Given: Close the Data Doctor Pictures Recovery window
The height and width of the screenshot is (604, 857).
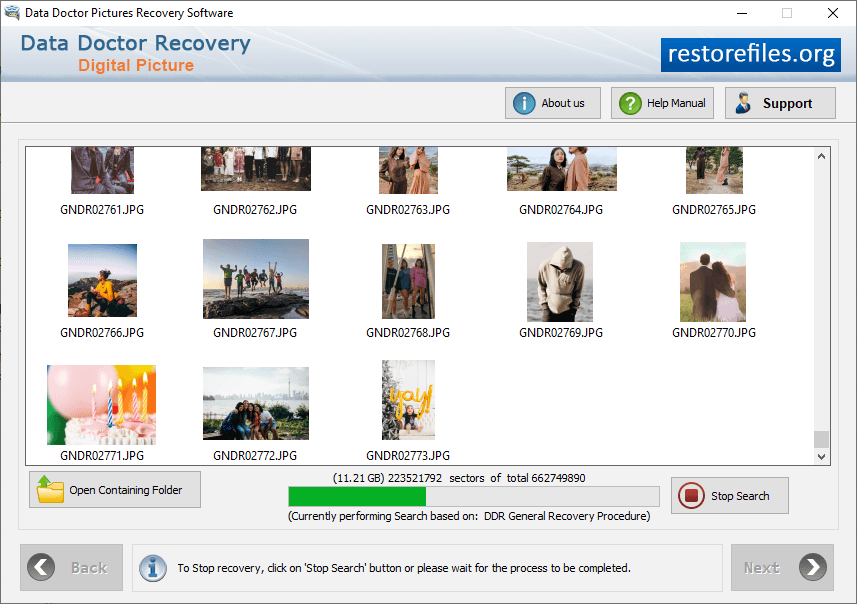Looking at the screenshot, I should point(832,13).
